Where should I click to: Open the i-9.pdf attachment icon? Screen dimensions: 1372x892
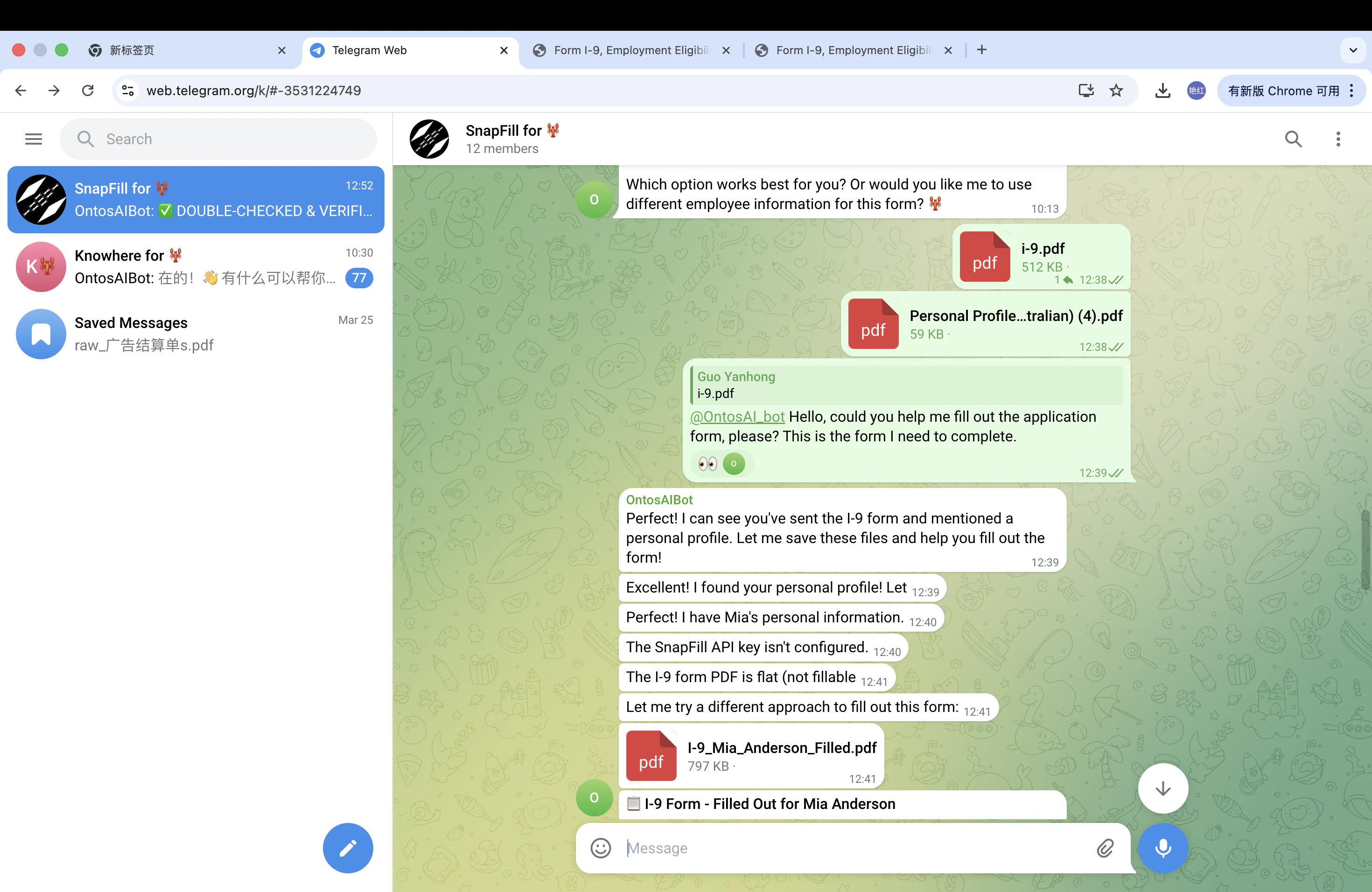984,257
